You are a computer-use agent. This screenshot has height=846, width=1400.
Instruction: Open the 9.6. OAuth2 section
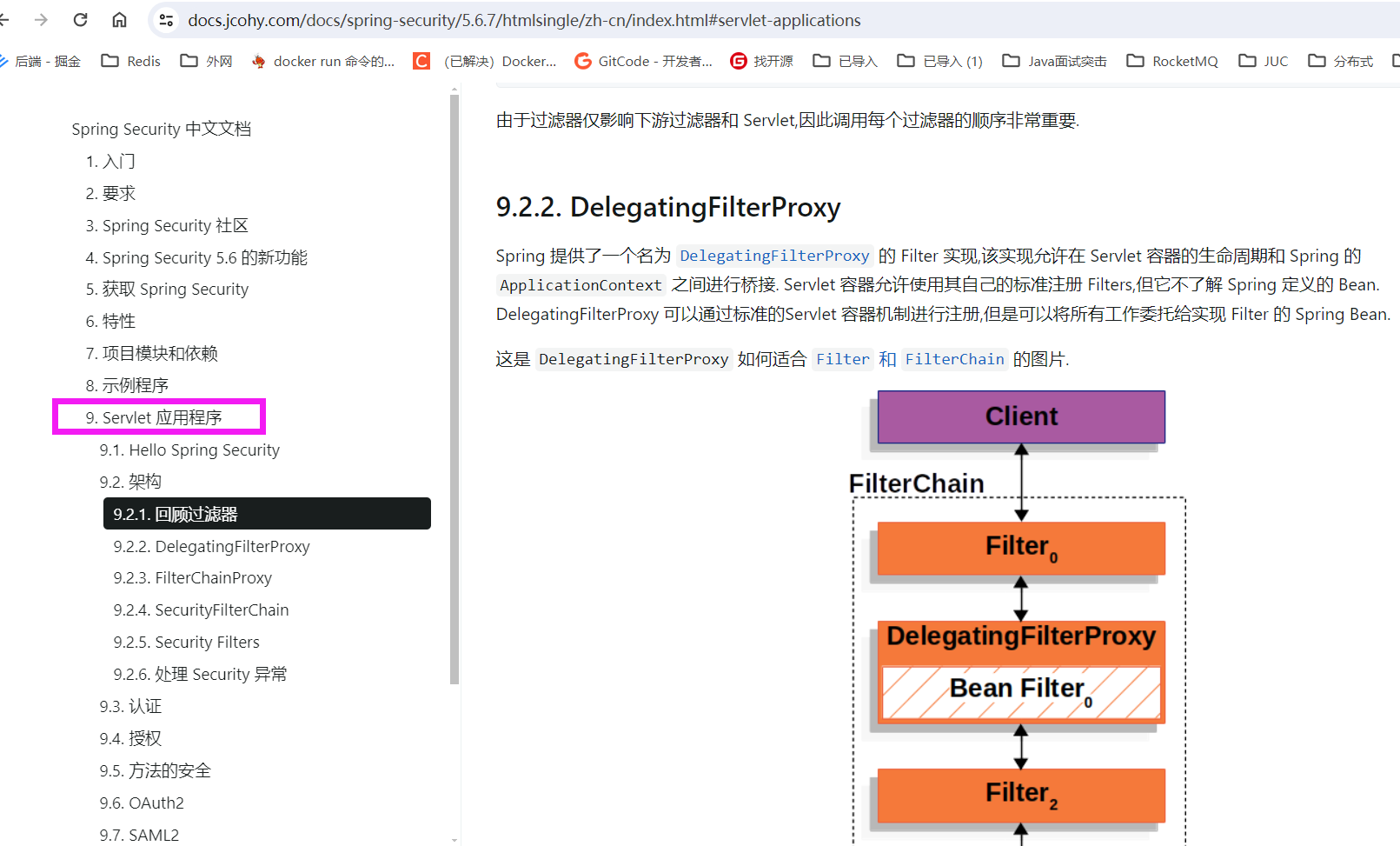(x=143, y=803)
